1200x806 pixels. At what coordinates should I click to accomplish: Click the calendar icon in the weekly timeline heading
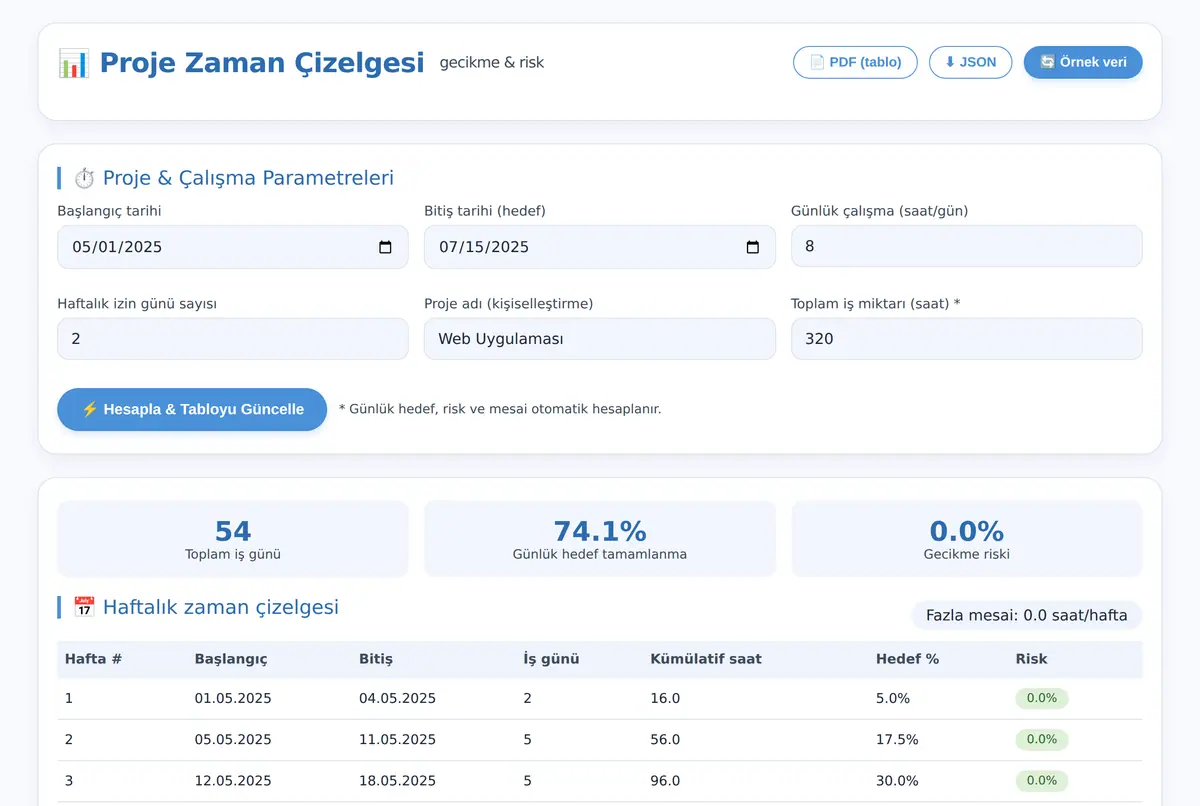(x=85, y=607)
